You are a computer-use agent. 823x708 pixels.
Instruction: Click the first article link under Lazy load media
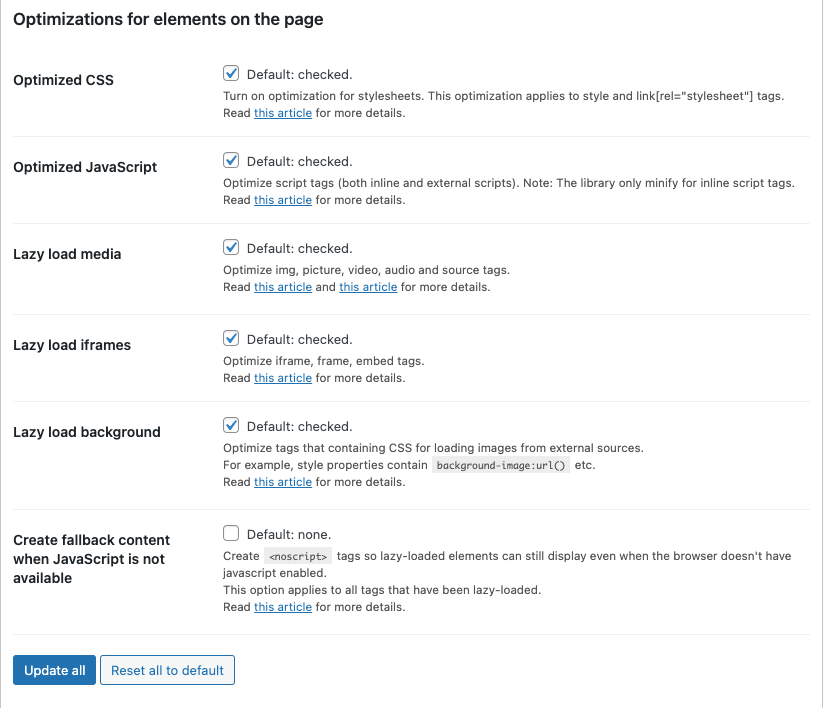[x=283, y=286]
